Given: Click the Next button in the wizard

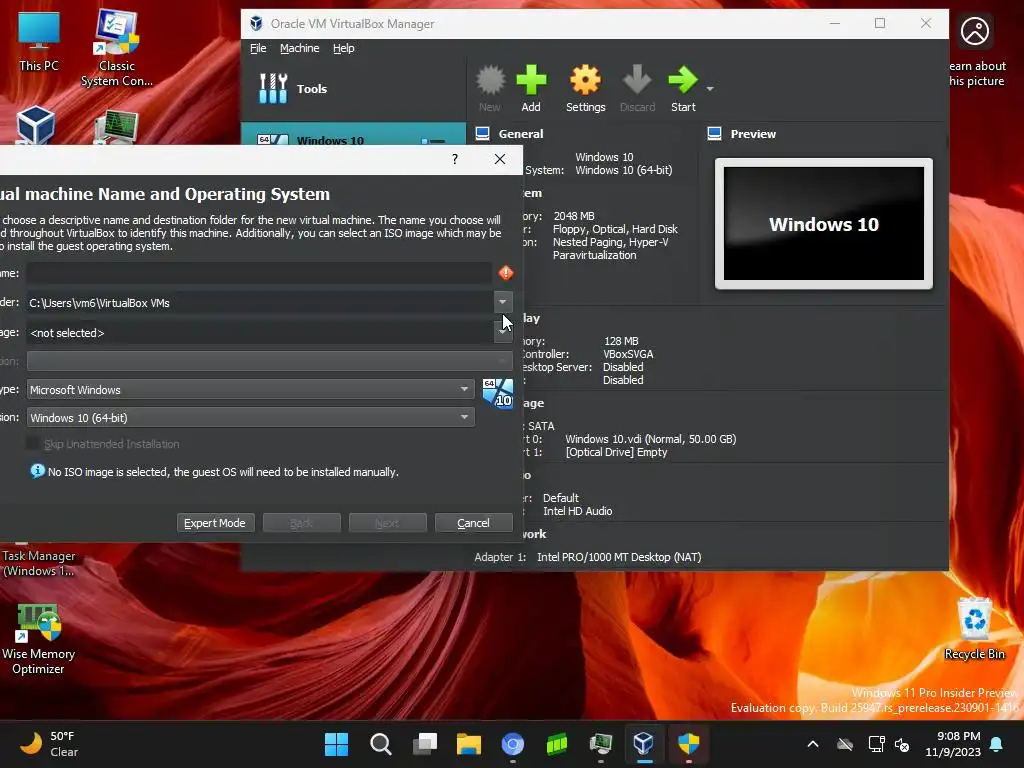Looking at the screenshot, I should tap(387, 523).
